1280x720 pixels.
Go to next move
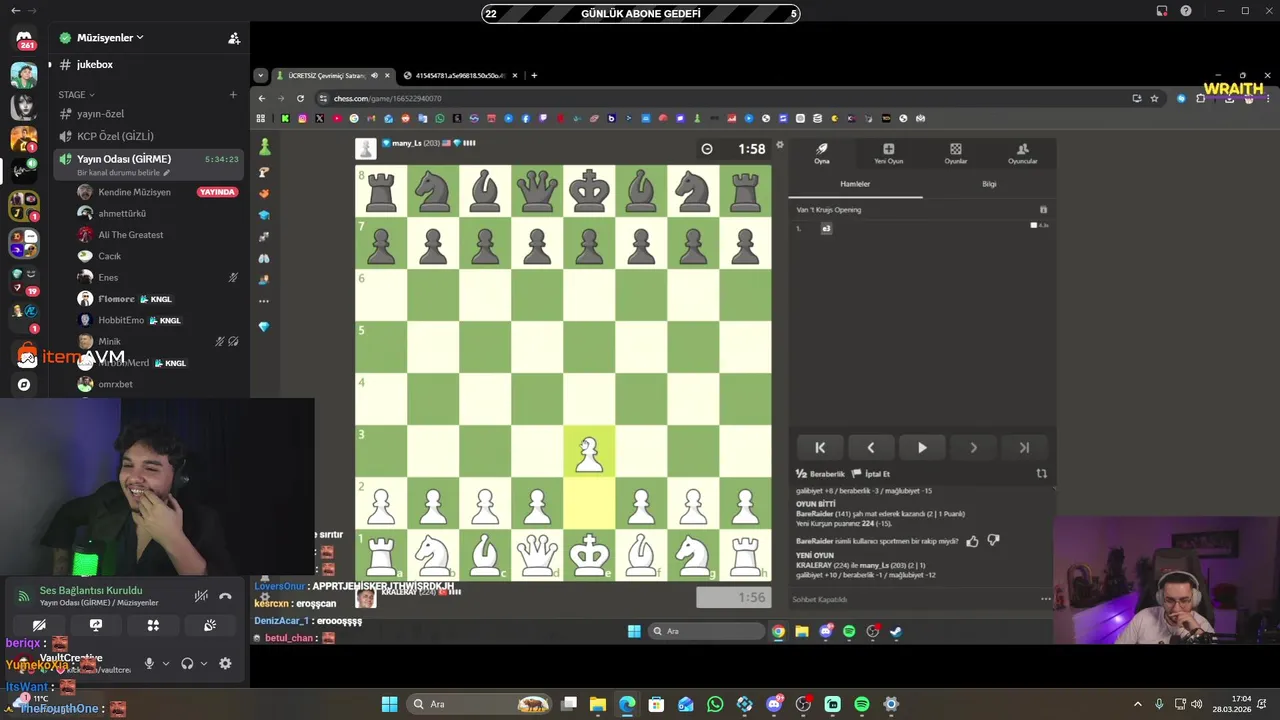973,448
